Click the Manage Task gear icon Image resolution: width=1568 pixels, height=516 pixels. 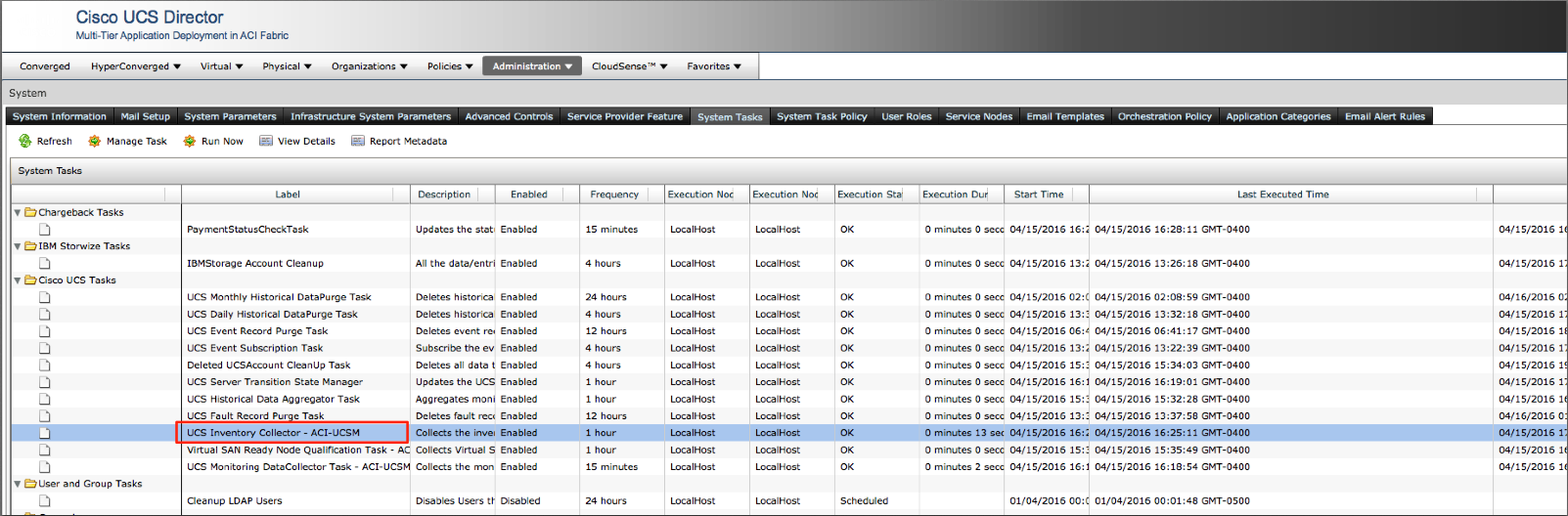pyautogui.click(x=95, y=141)
